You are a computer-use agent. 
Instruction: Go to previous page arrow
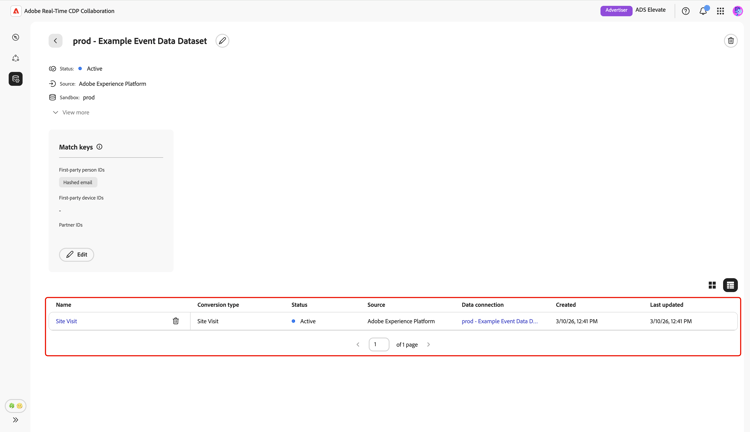[358, 344]
